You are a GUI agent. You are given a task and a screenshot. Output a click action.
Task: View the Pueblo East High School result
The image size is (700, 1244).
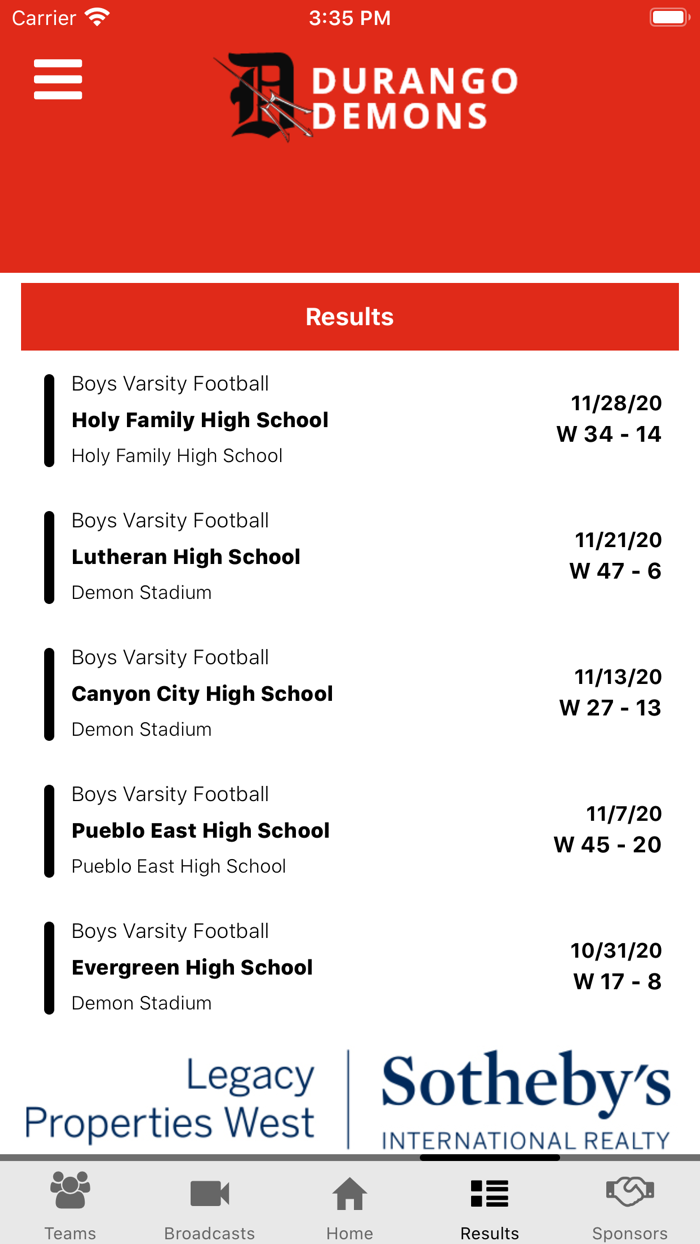pyautogui.click(x=350, y=831)
